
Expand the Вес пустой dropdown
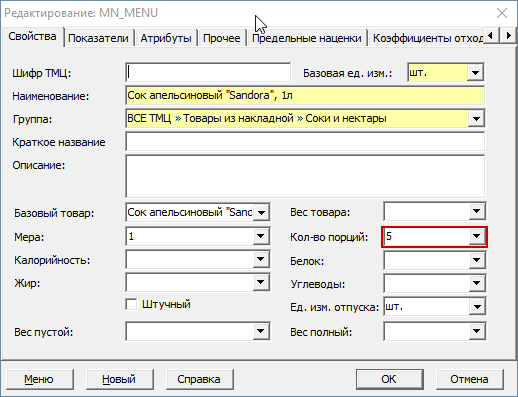coord(261,331)
